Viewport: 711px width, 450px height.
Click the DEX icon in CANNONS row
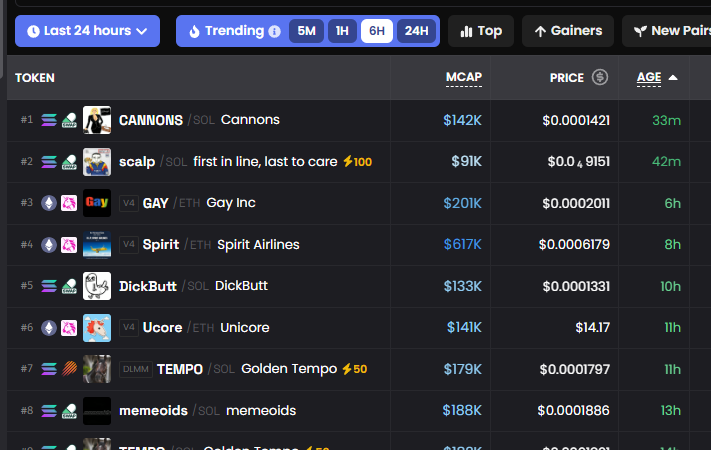pos(69,120)
